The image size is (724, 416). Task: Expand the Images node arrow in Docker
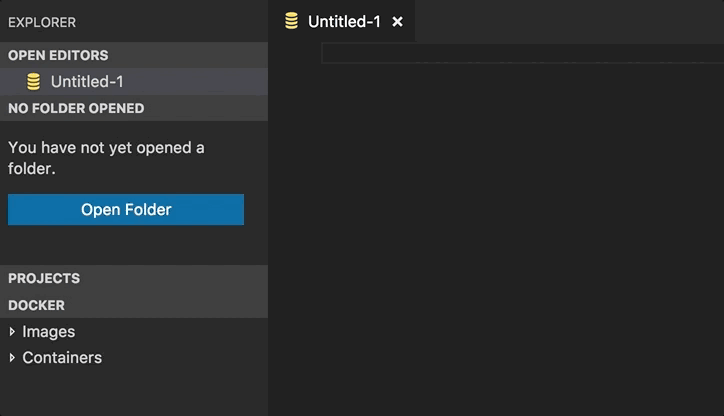(12, 332)
